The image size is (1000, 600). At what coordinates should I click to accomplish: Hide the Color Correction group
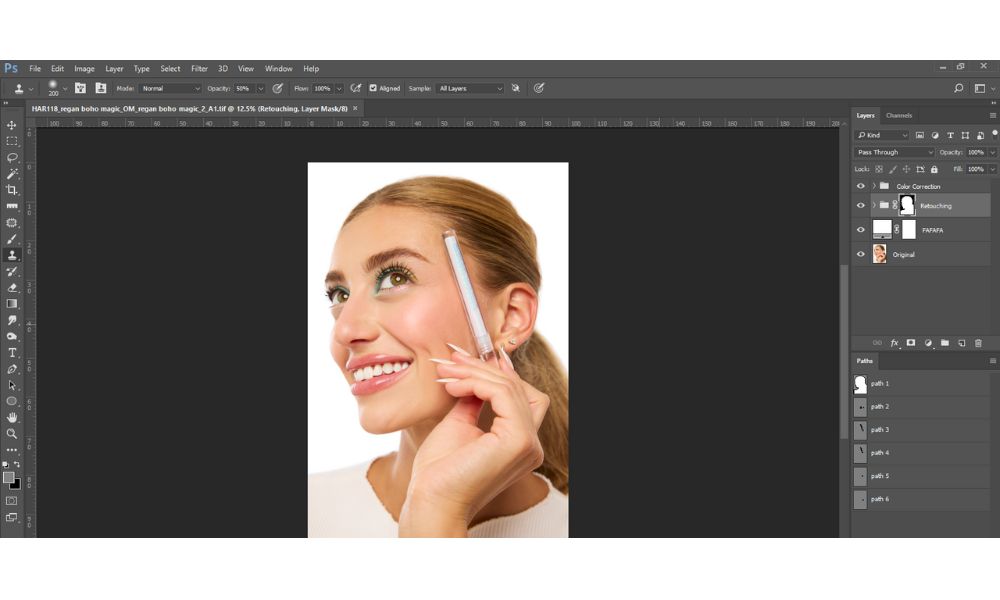[x=860, y=186]
